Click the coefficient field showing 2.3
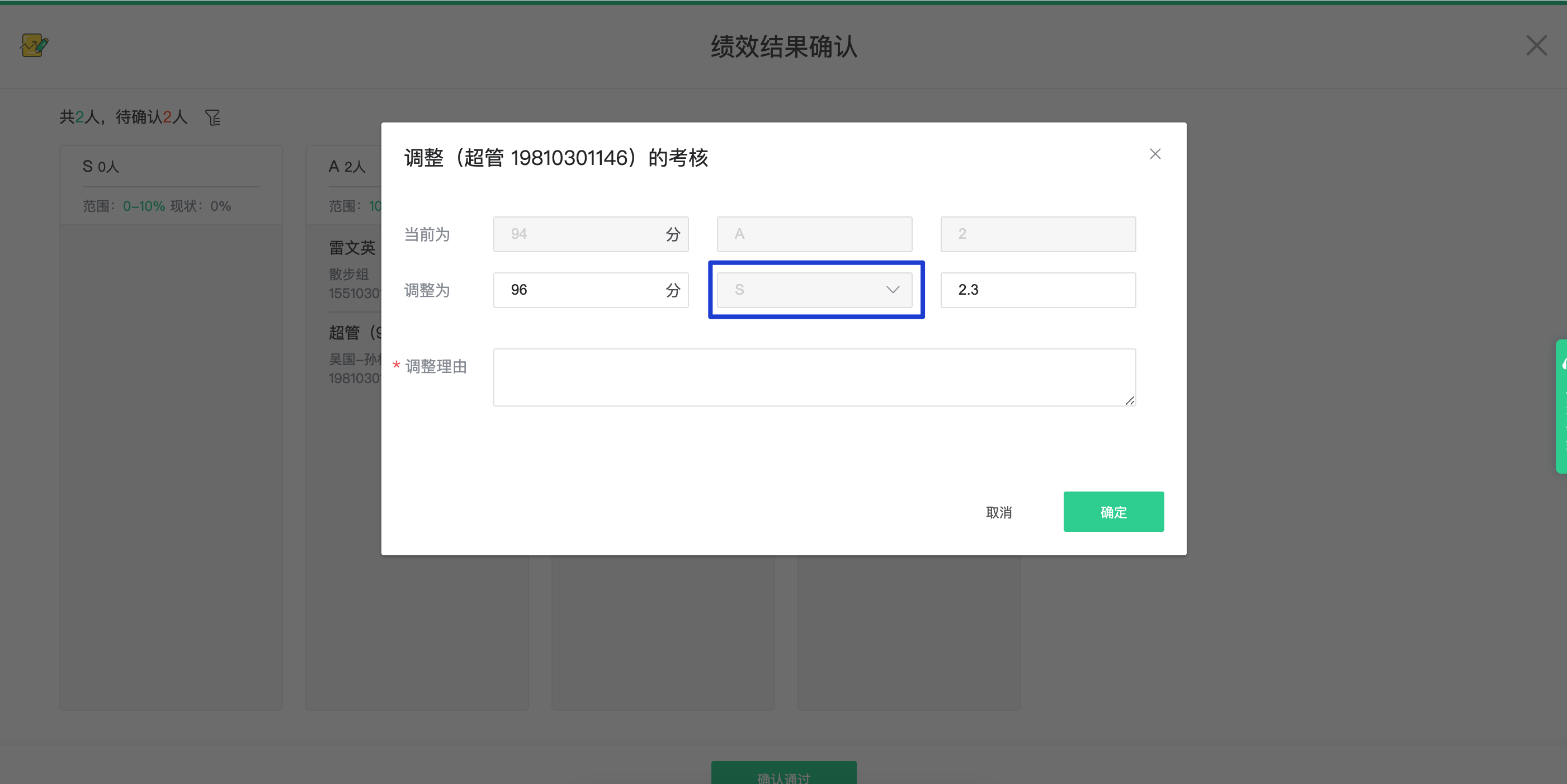The height and width of the screenshot is (784, 1567). pos(1038,290)
